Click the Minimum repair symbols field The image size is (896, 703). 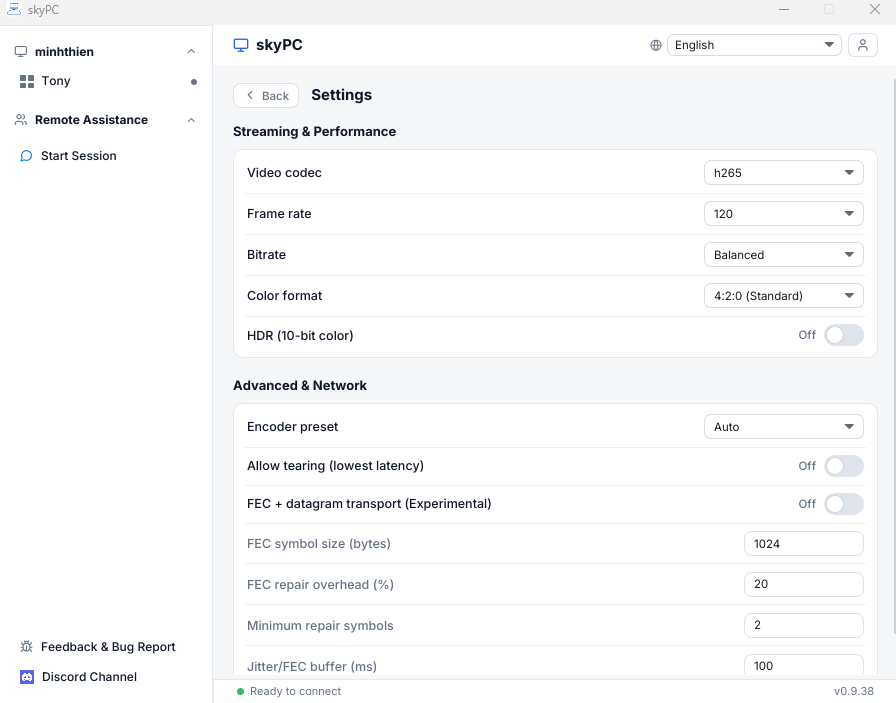[x=803, y=625]
